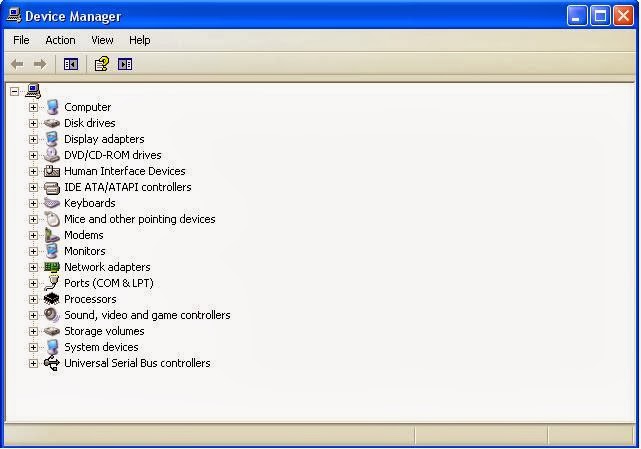Click the Forward arrow toolbar icon

point(40,64)
